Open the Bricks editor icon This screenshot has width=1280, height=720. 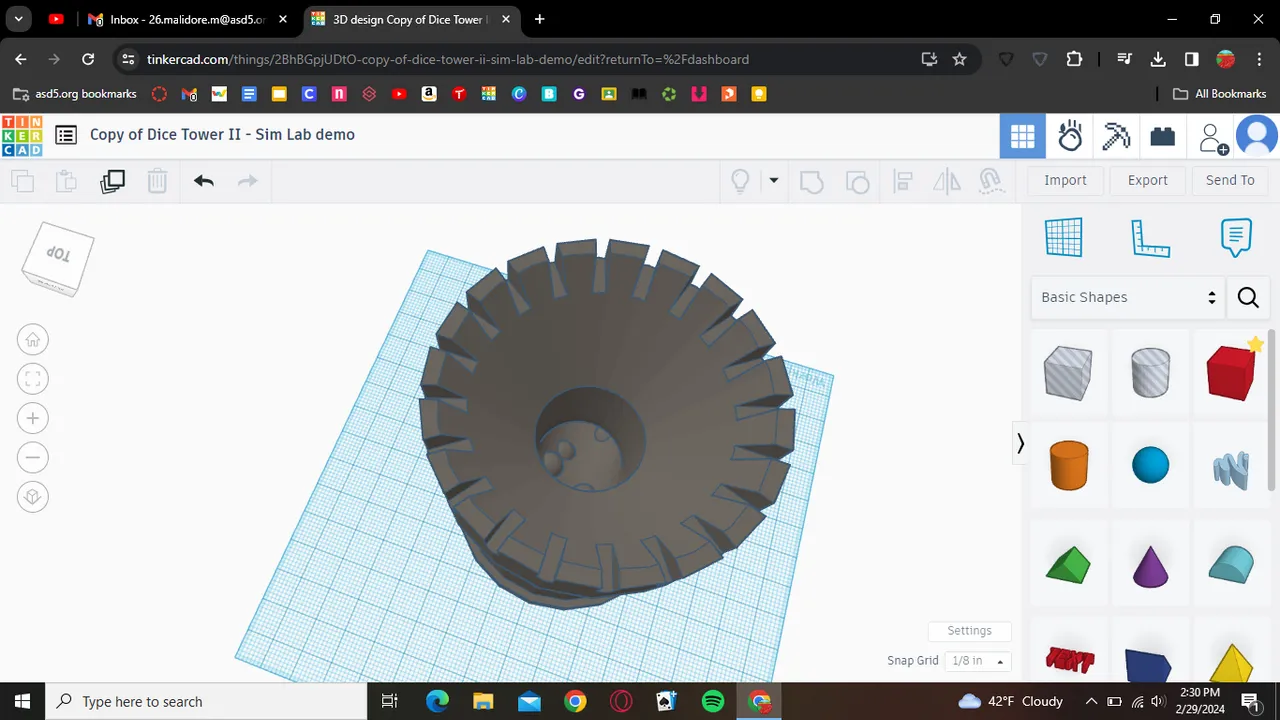click(1162, 136)
